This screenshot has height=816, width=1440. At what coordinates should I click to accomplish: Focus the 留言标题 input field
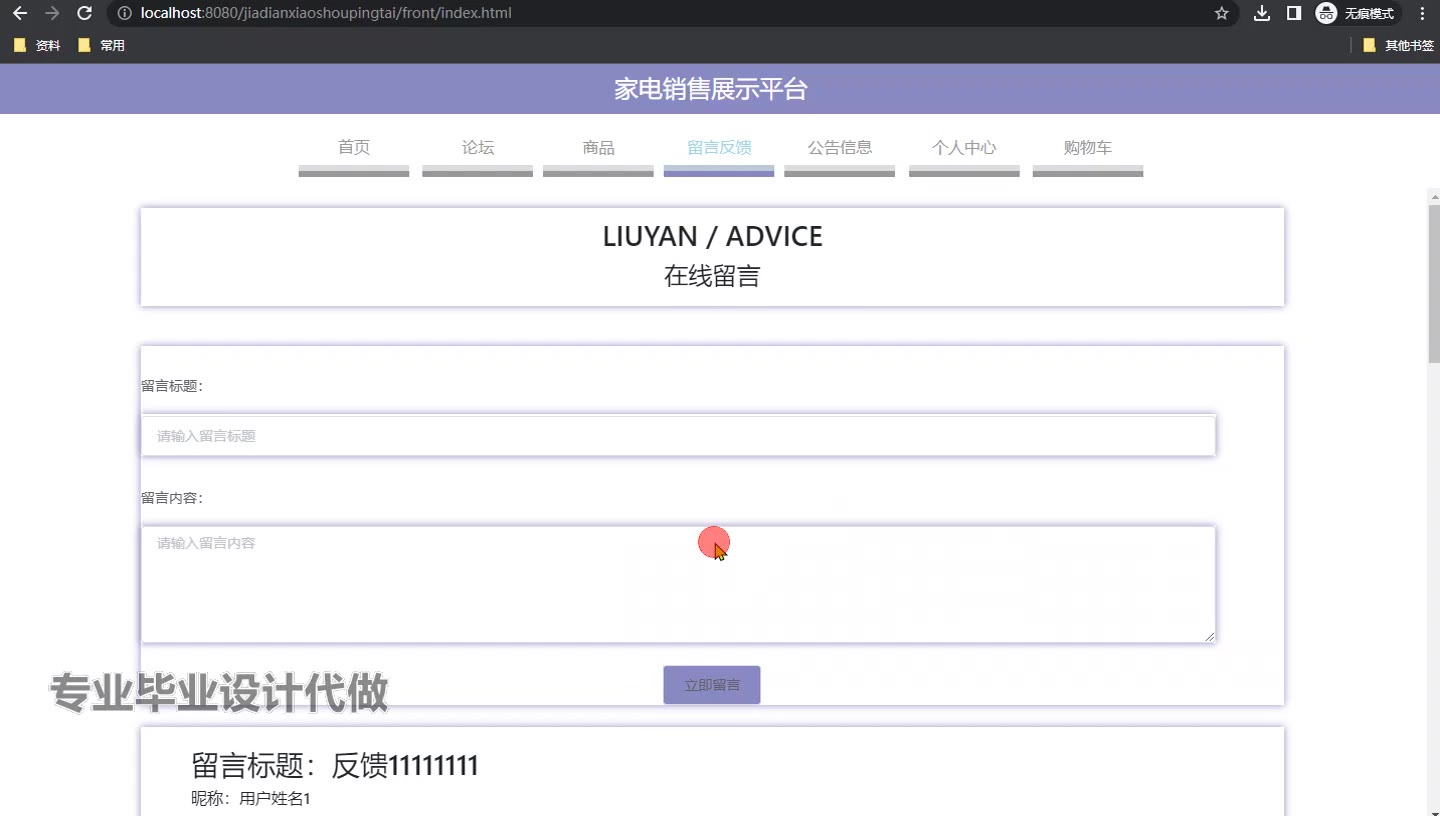678,436
